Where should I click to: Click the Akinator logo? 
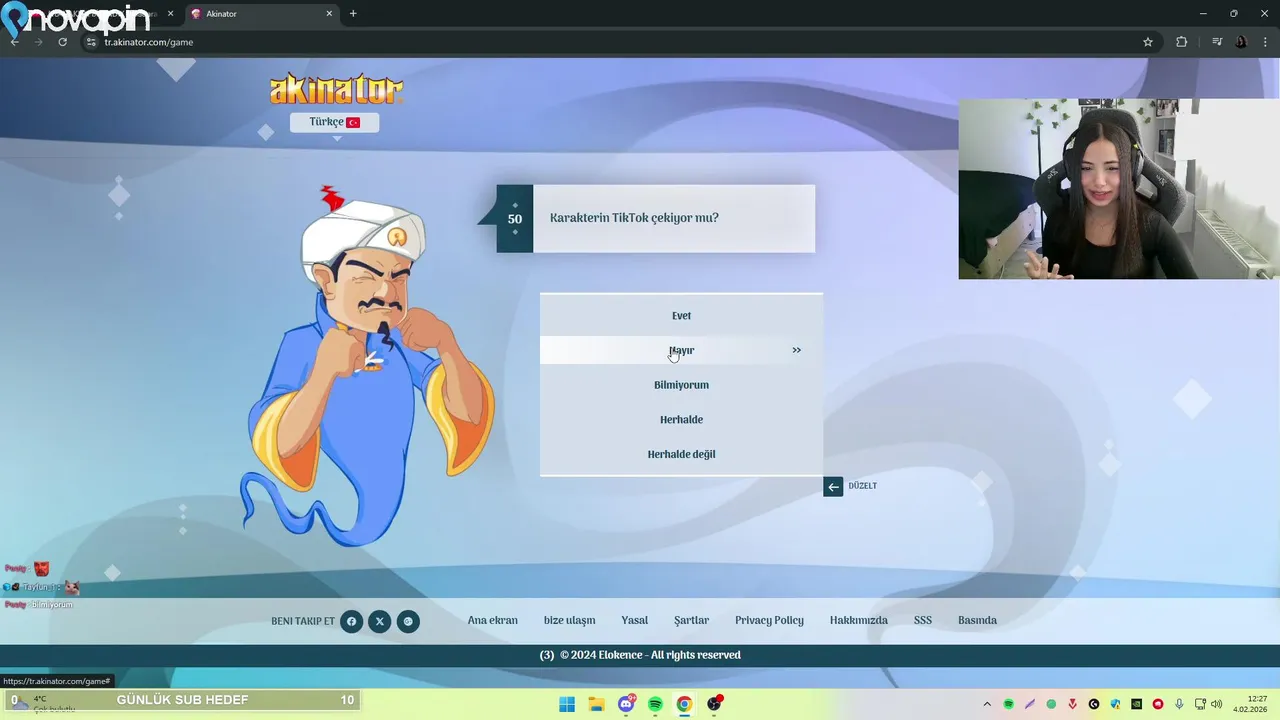click(336, 89)
